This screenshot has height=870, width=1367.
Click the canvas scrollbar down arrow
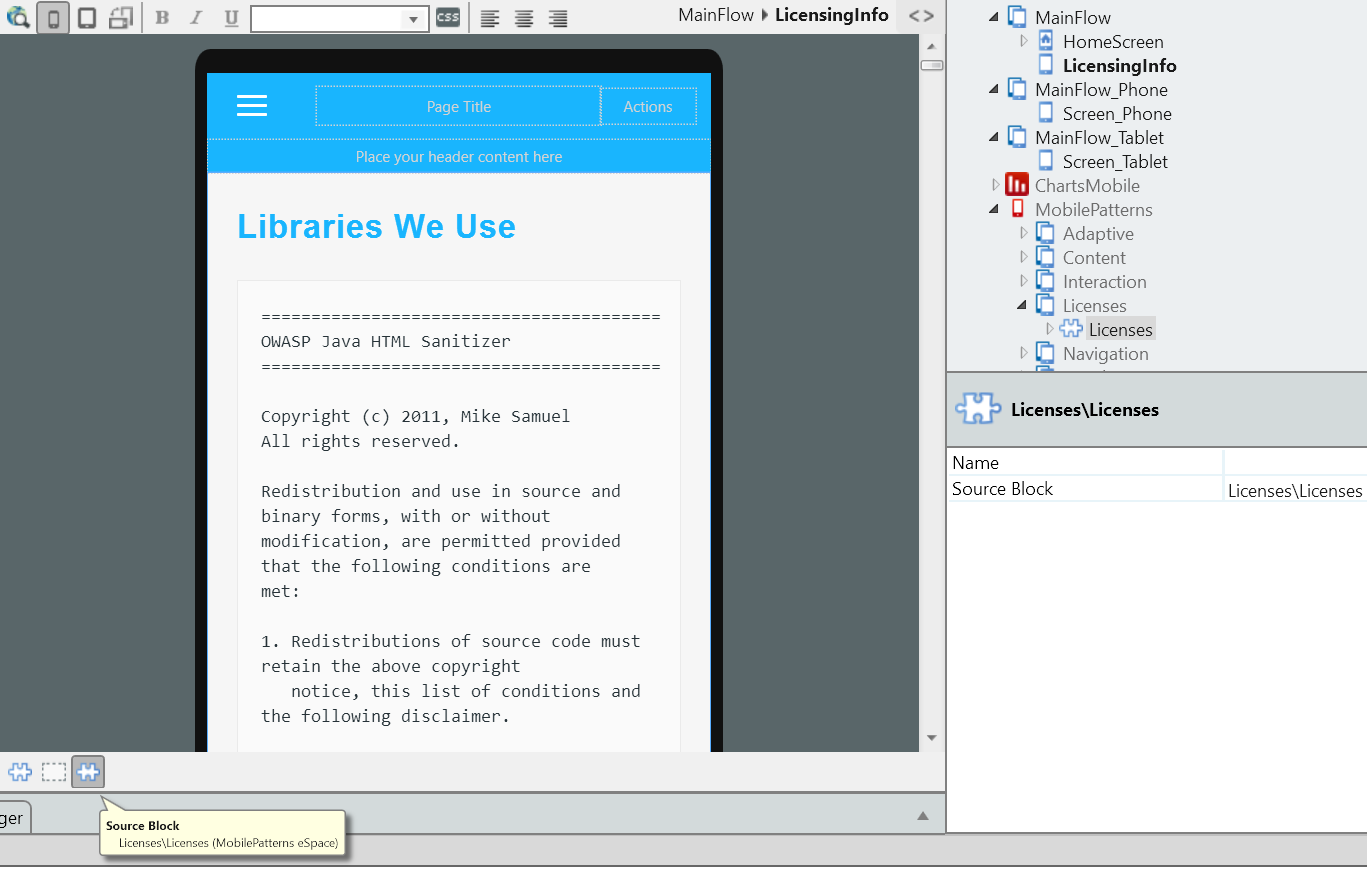(x=932, y=738)
